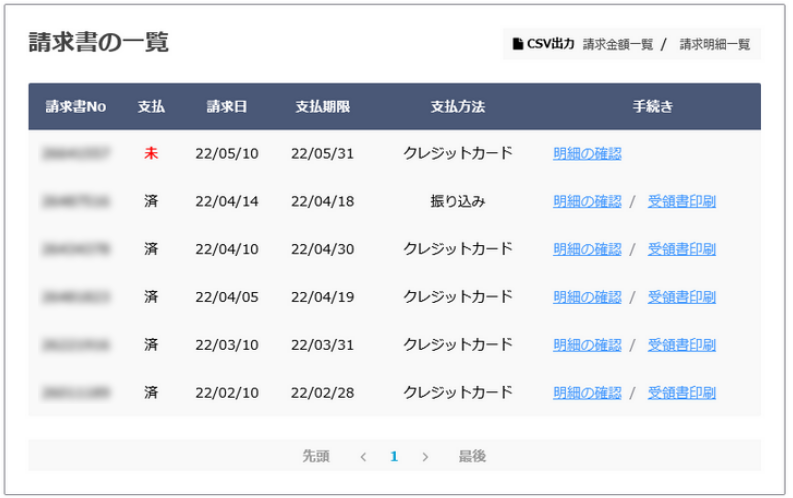This screenshot has width=793, height=498.
Task: Jump to 先頭 first page
Action: (x=316, y=456)
